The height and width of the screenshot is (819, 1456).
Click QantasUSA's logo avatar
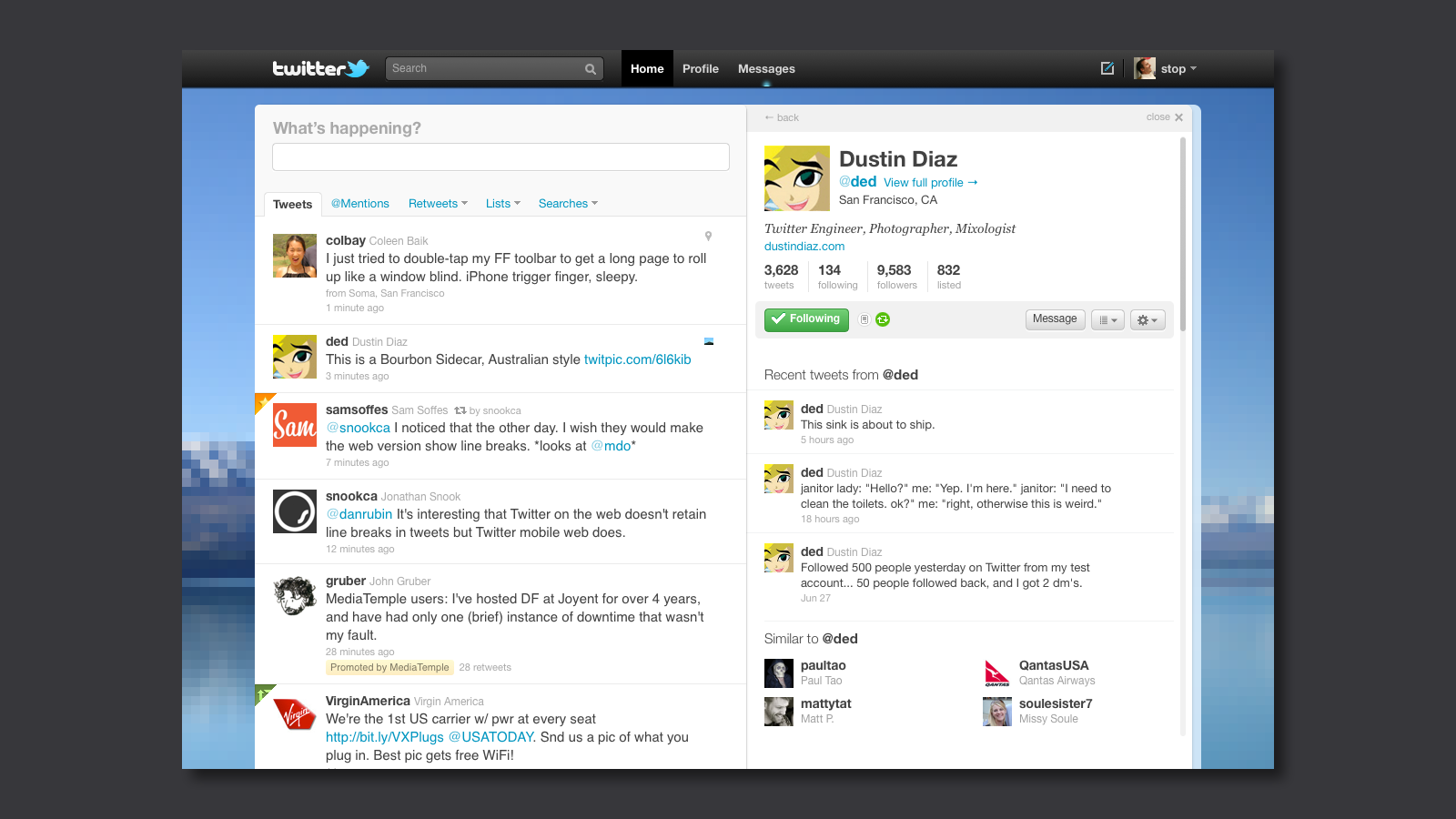click(x=997, y=673)
